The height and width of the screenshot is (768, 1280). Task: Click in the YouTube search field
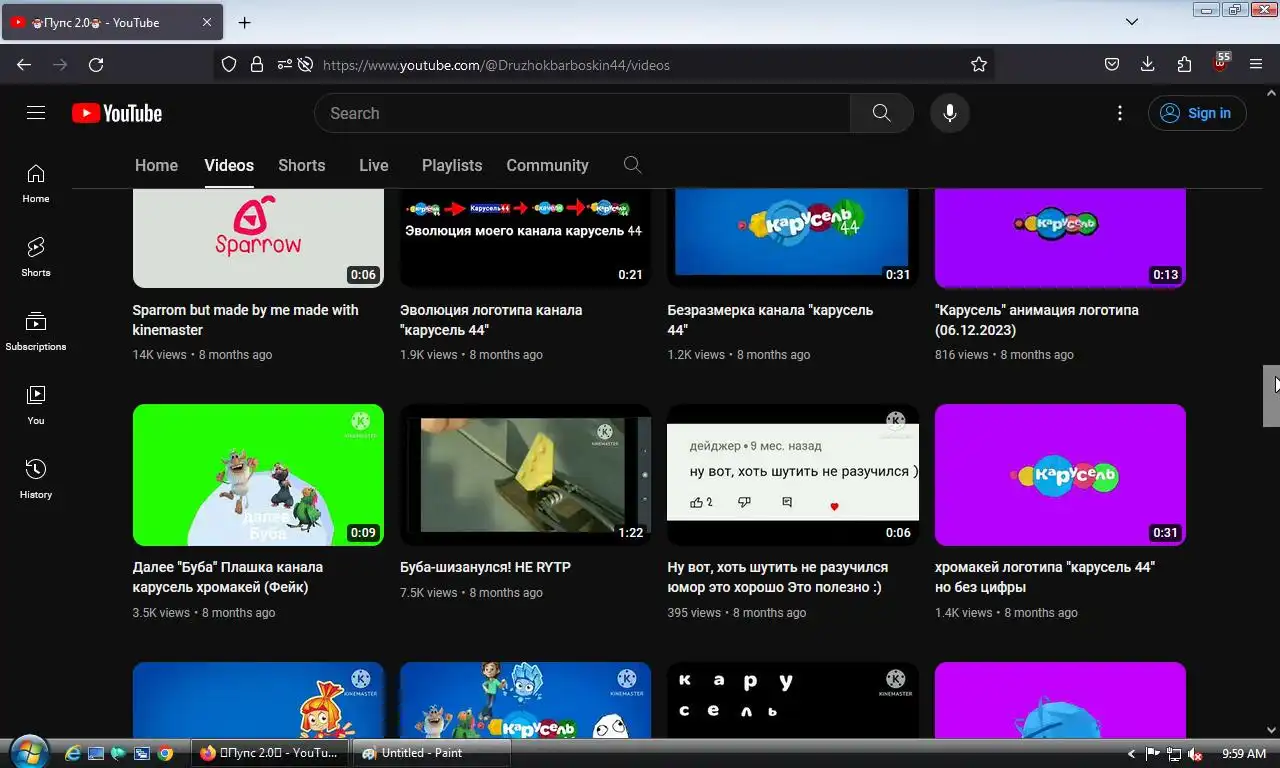click(x=582, y=113)
